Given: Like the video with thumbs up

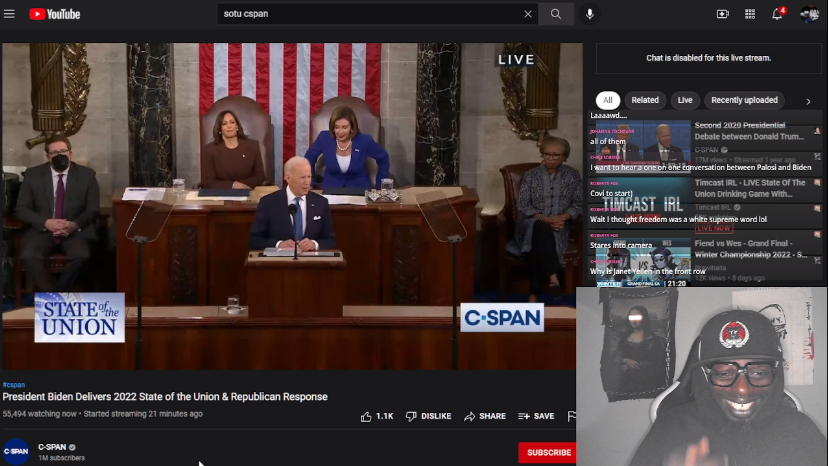Looking at the screenshot, I should tap(376, 416).
